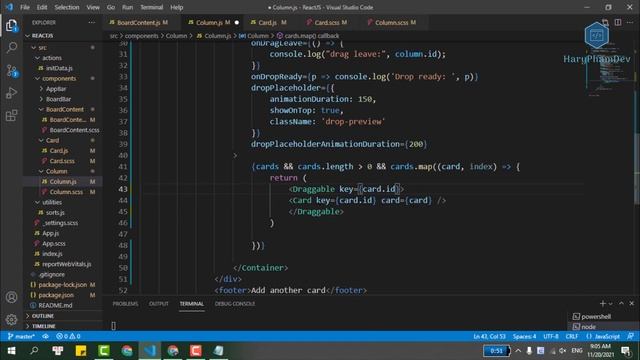Image resolution: width=640 pixels, height=360 pixels.
Task: Collapse the actions folder
Action: [52, 58]
